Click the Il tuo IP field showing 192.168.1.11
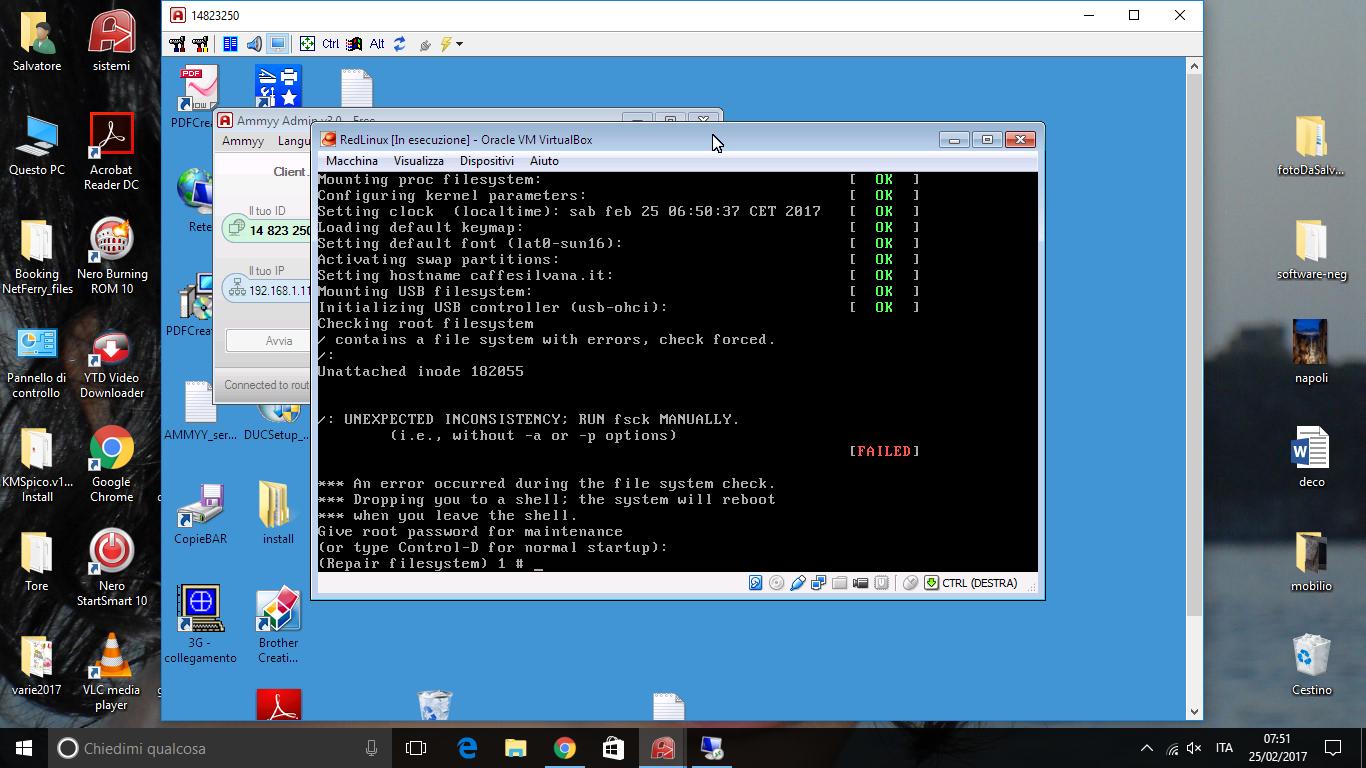This screenshot has height=768, width=1366. [x=268, y=290]
